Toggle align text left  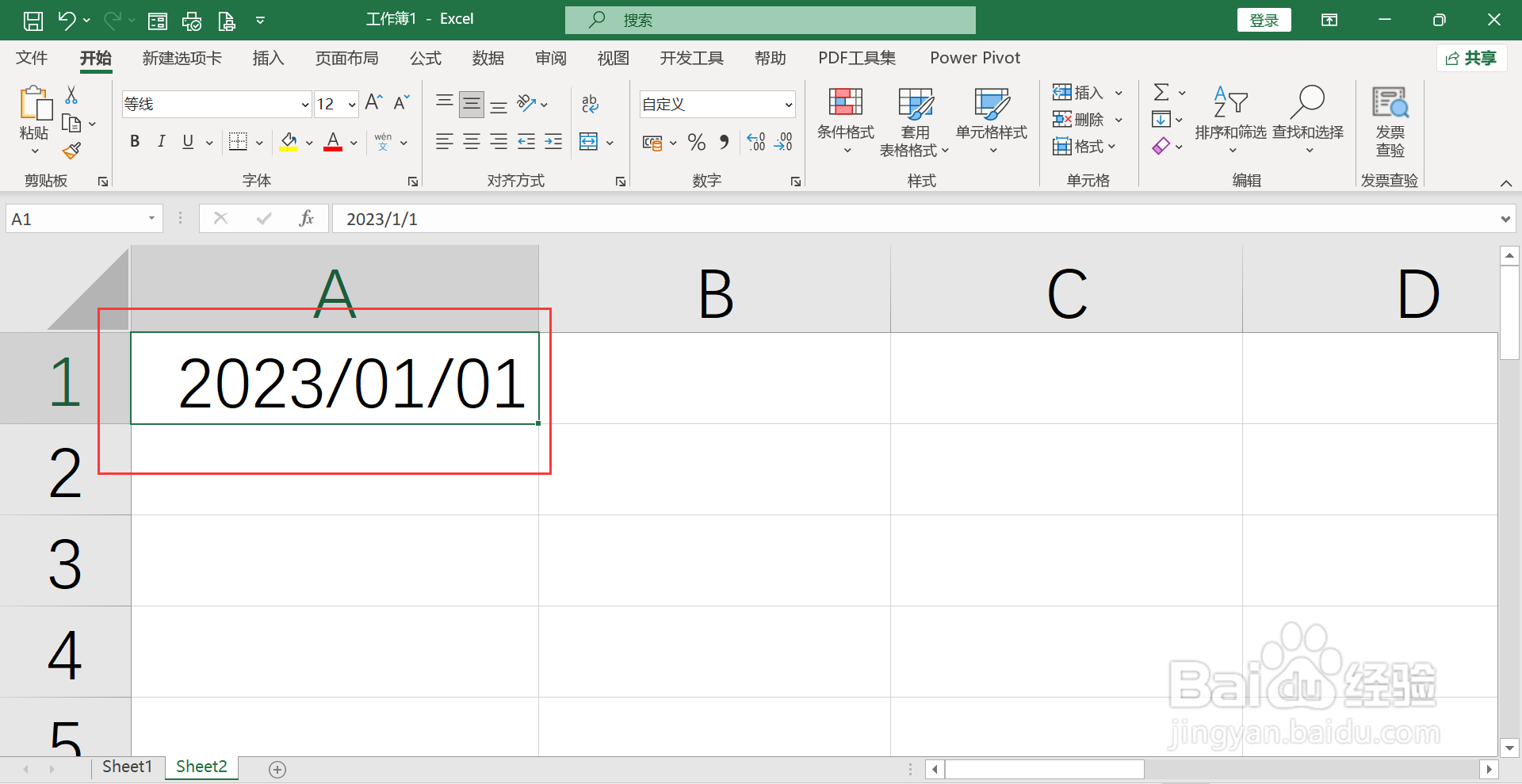pyautogui.click(x=445, y=142)
